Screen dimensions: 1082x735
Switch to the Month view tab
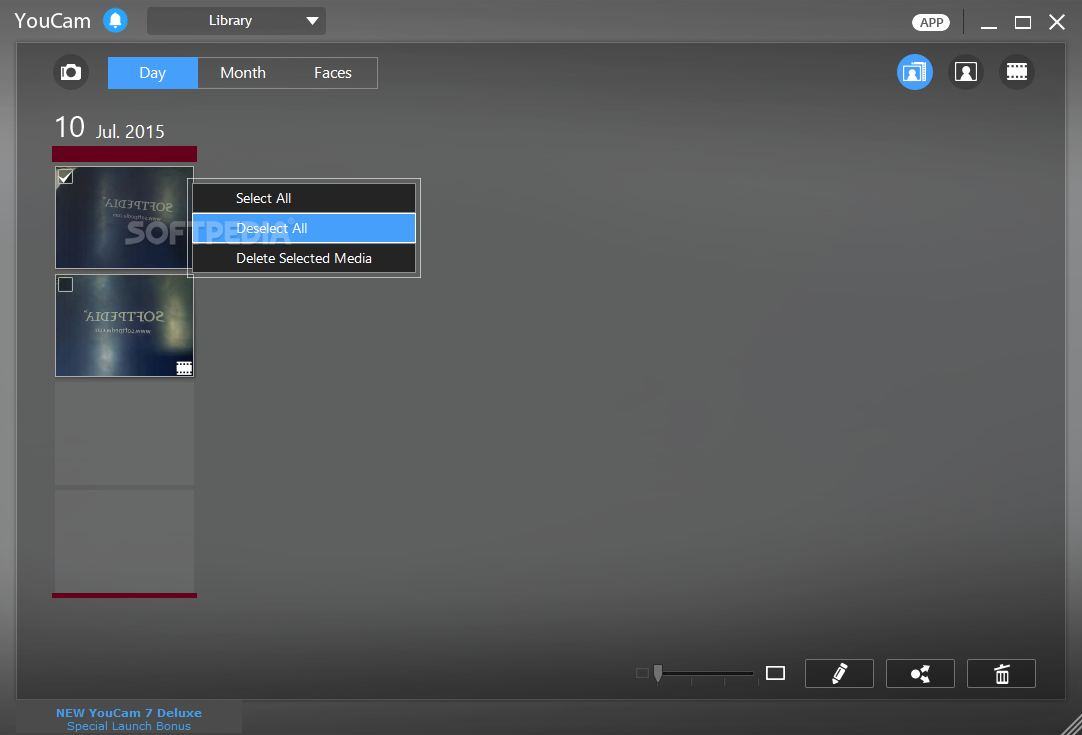[x=243, y=73]
